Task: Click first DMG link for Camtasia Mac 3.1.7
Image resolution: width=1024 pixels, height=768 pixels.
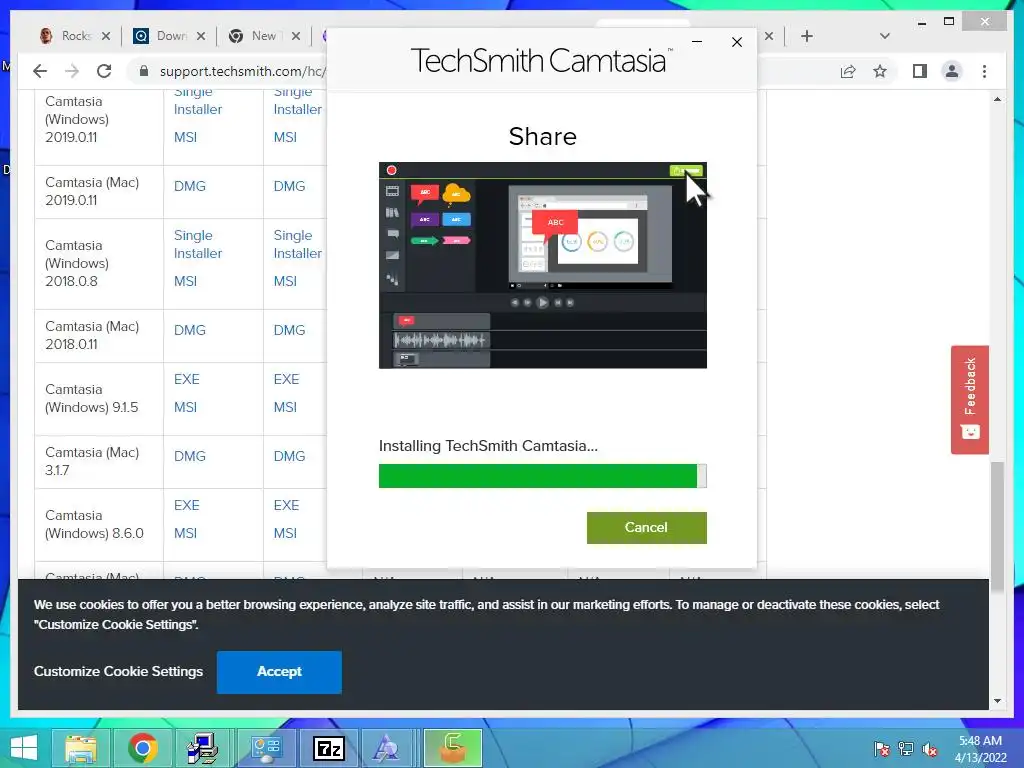Action: (189, 456)
